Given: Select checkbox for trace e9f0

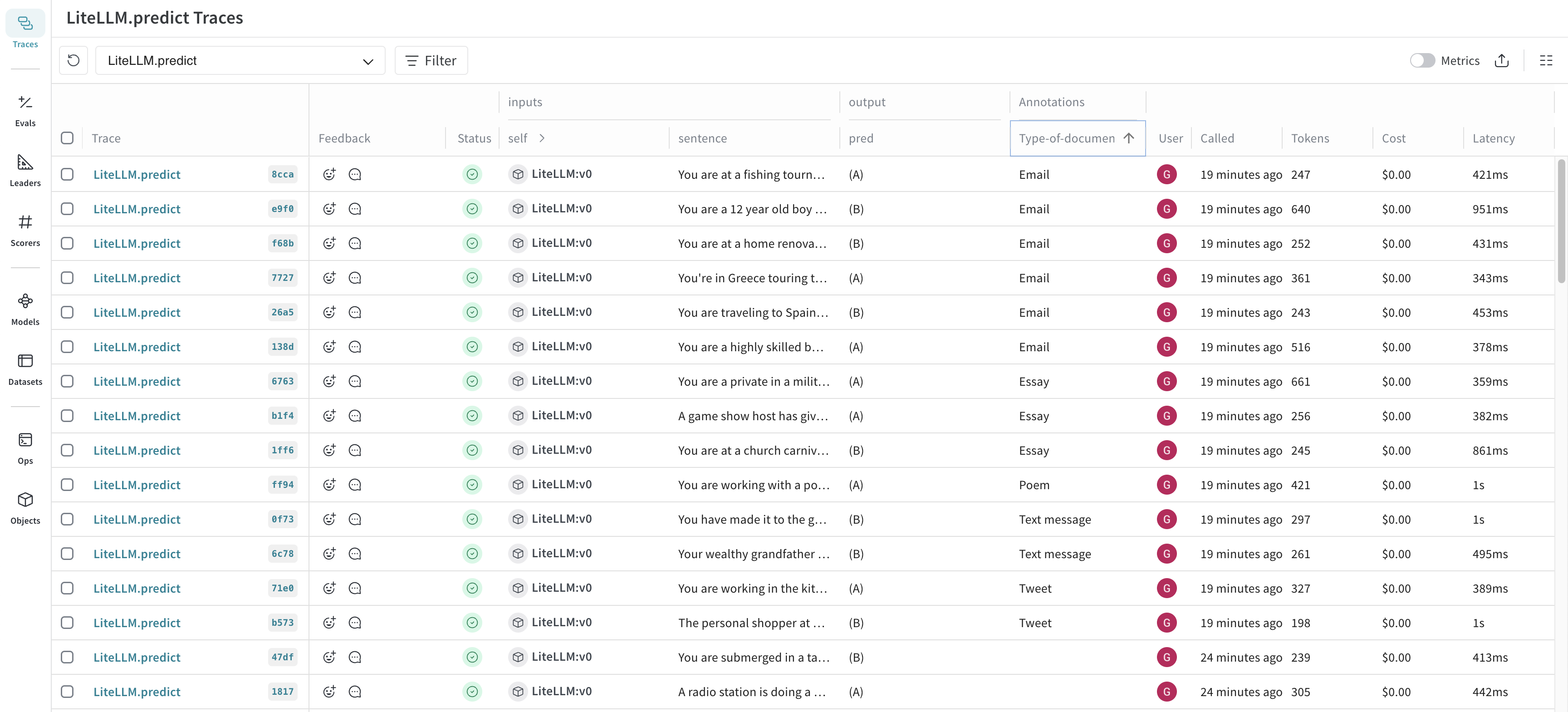Looking at the screenshot, I should pyautogui.click(x=67, y=209).
